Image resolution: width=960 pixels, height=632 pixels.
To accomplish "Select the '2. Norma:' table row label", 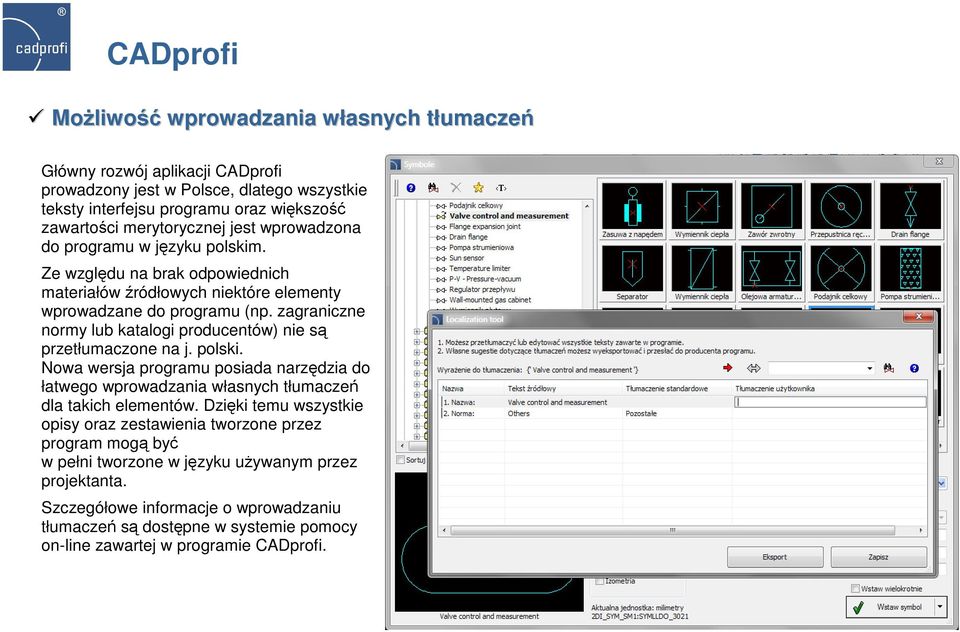I will click(459, 413).
